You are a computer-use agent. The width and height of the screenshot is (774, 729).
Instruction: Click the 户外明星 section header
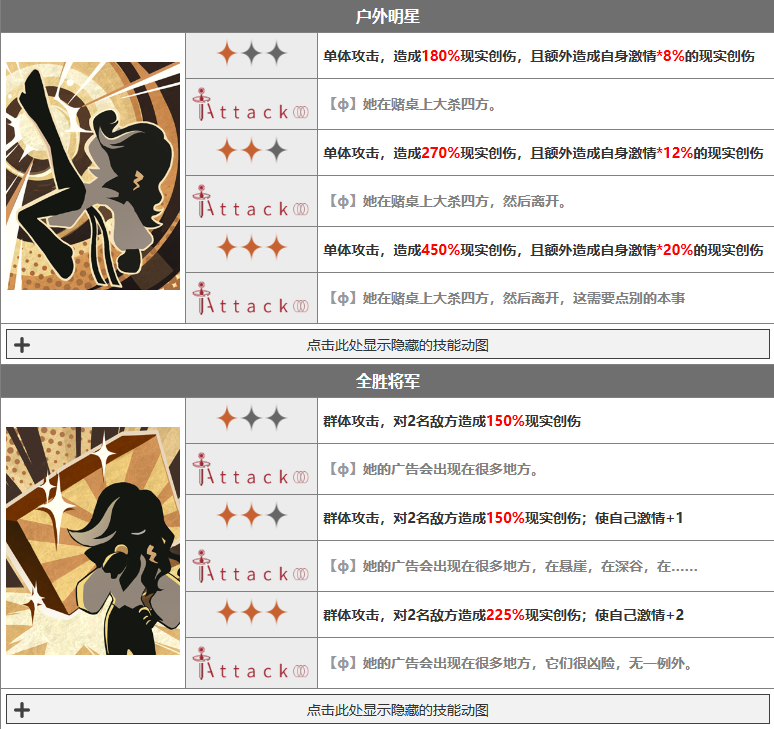(x=387, y=16)
